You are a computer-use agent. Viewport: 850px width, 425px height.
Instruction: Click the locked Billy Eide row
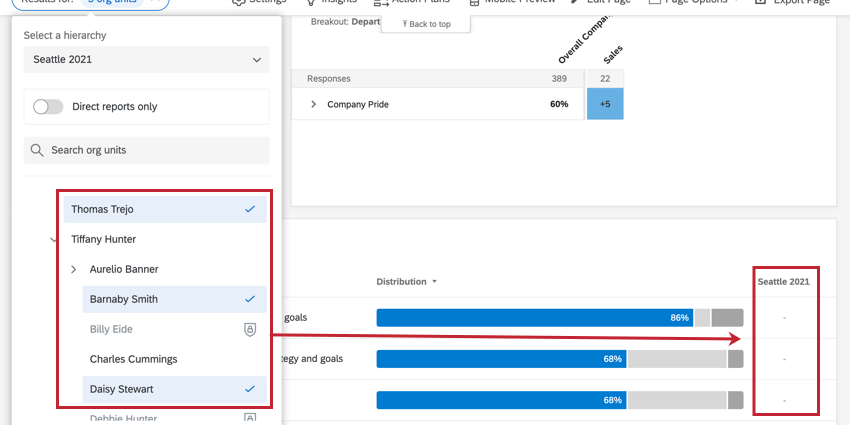[174, 329]
